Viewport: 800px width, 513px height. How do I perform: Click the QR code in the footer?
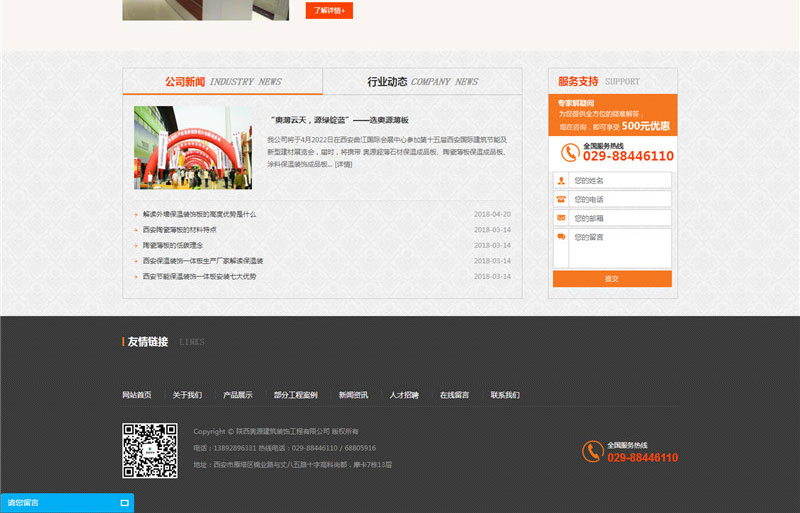point(149,450)
